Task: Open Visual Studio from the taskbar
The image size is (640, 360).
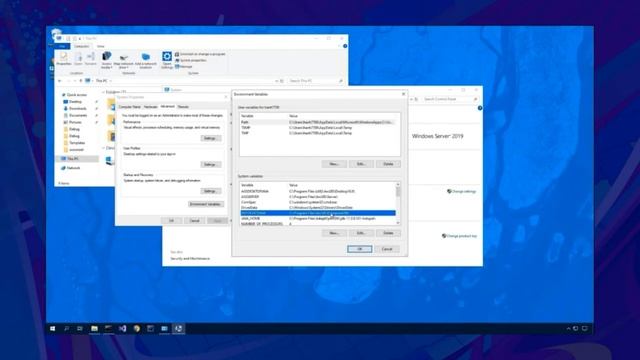Action: coord(122,329)
